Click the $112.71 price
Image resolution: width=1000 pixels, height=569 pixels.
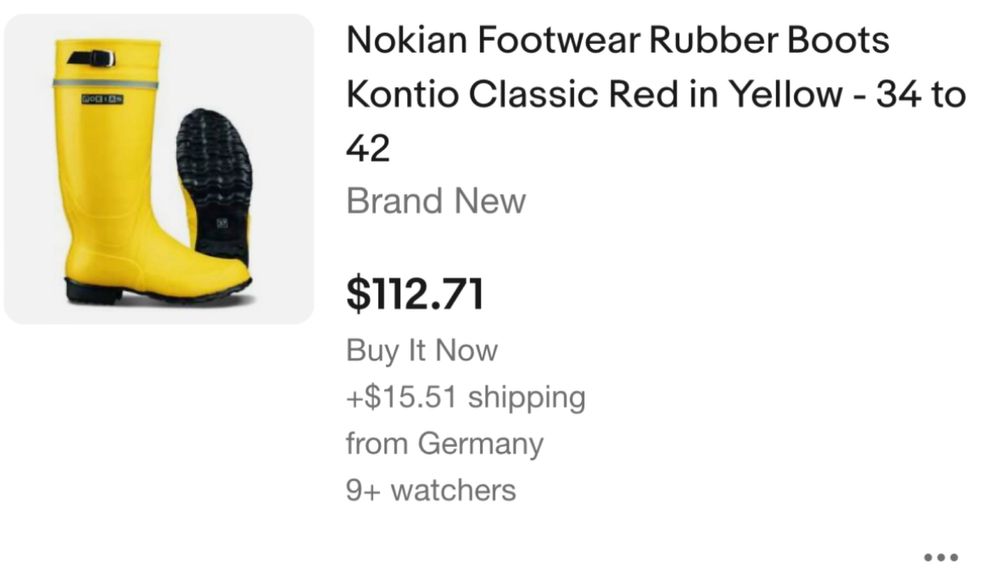pyautogui.click(x=415, y=293)
